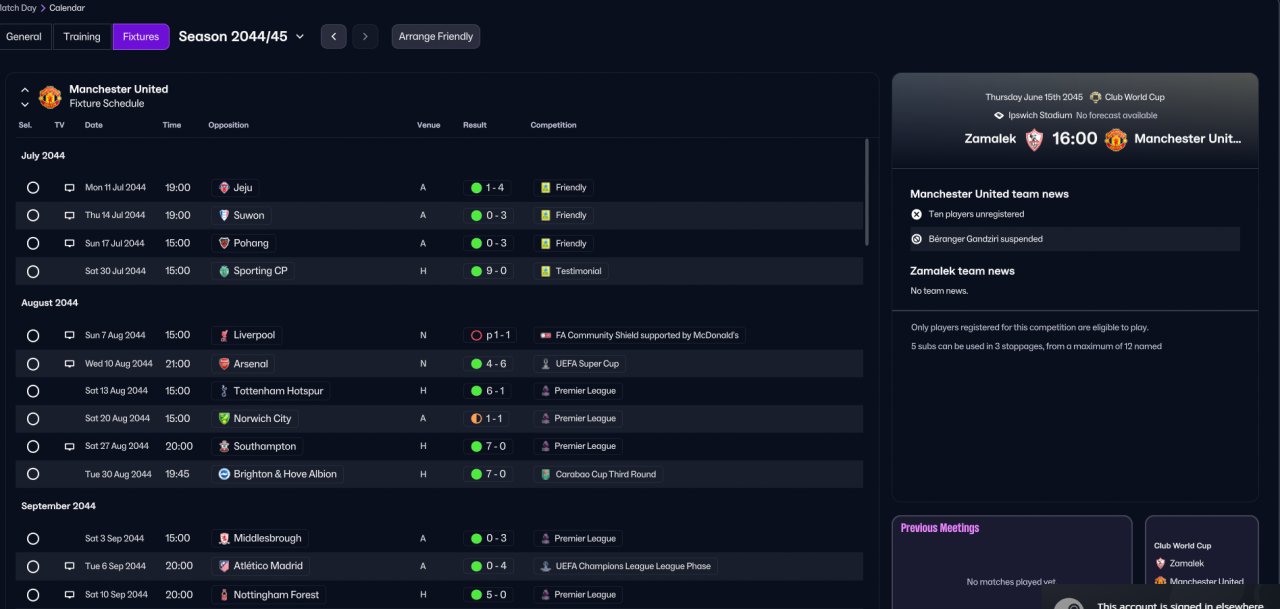Click the Ipswich Stadium icon
The width and height of the screenshot is (1280, 609).
[998, 115]
